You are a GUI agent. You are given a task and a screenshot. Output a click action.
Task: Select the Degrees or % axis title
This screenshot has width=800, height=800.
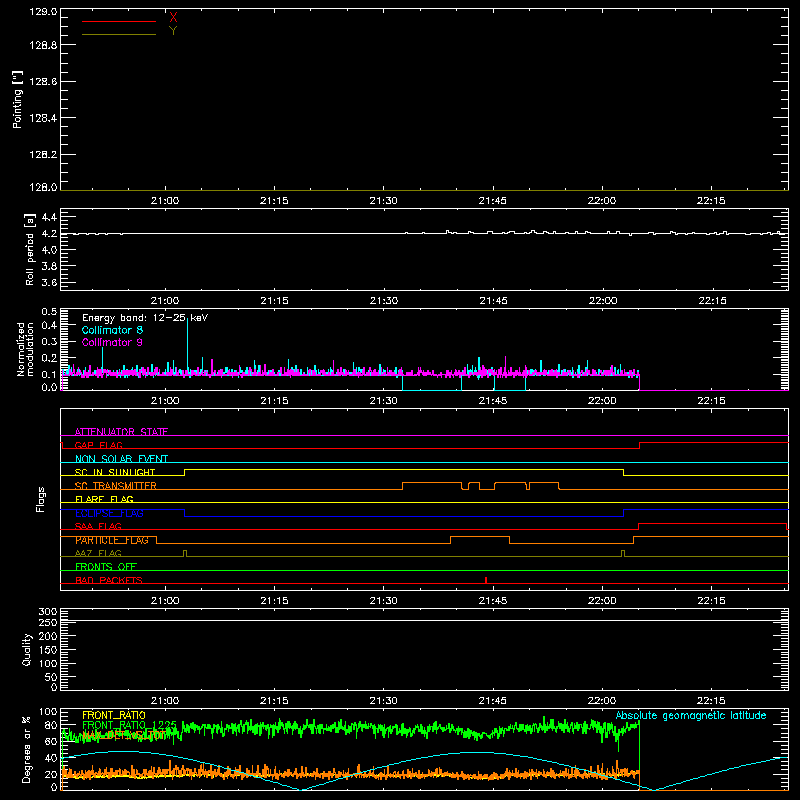27,750
